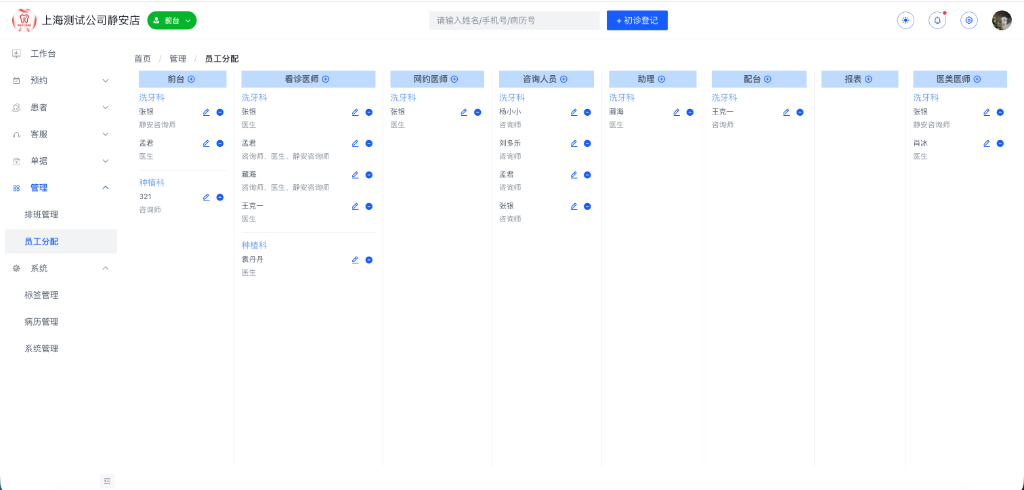The height and width of the screenshot is (490, 1024).
Task: Remove 杨小小 from the 咨询人员 column
Action: coord(587,112)
